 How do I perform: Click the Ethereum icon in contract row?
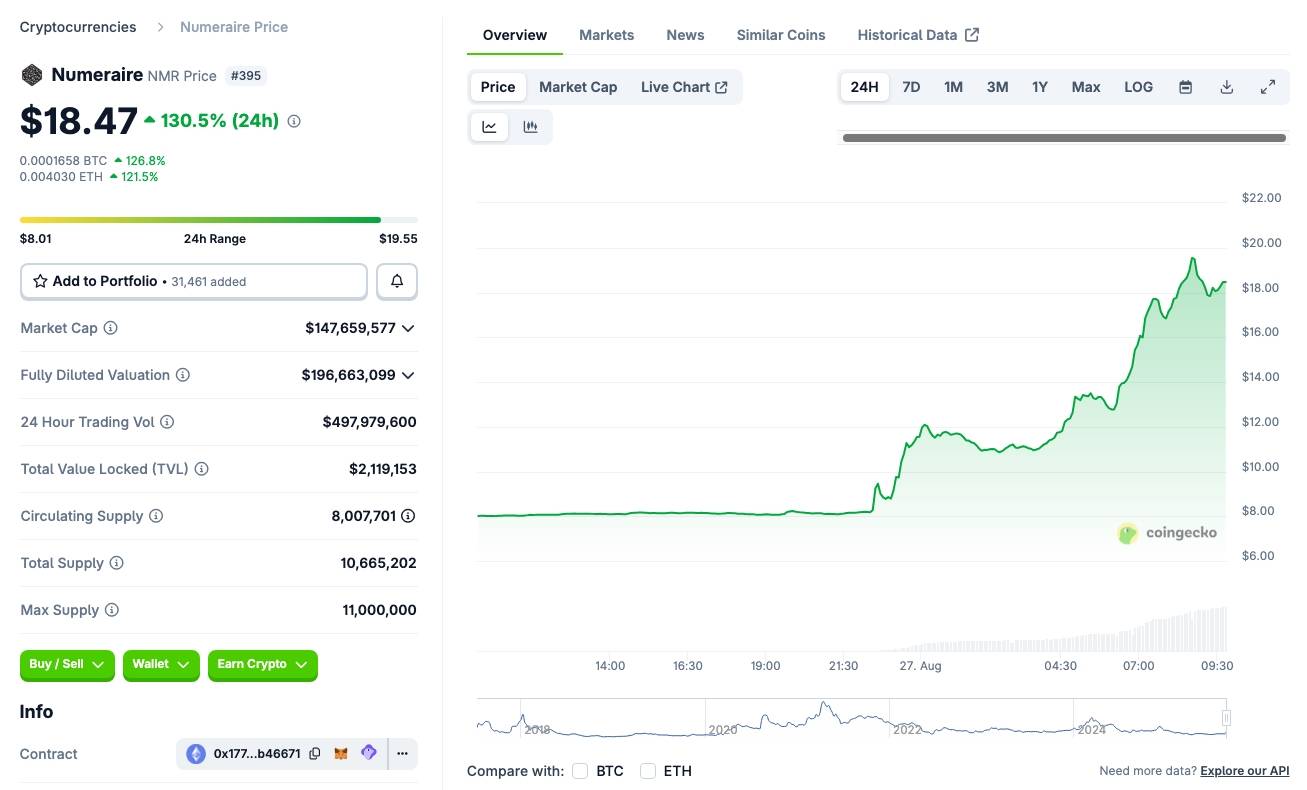(x=196, y=754)
